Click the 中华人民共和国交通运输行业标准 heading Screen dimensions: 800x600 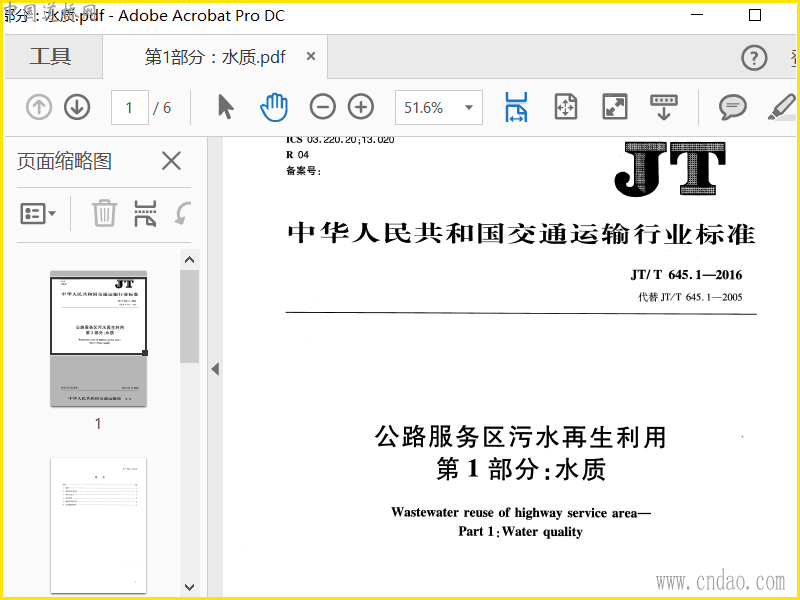pos(521,234)
